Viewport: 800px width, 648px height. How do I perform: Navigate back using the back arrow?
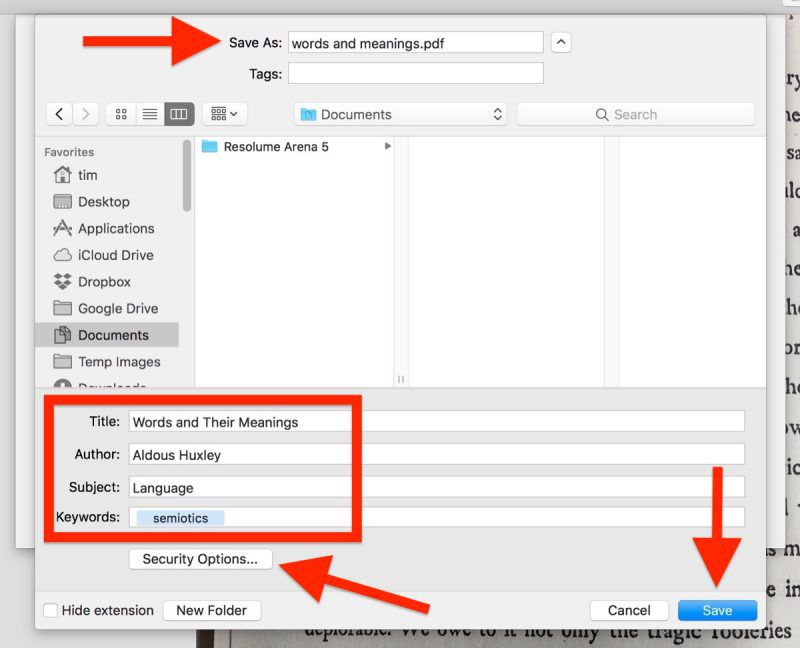click(x=59, y=113)
